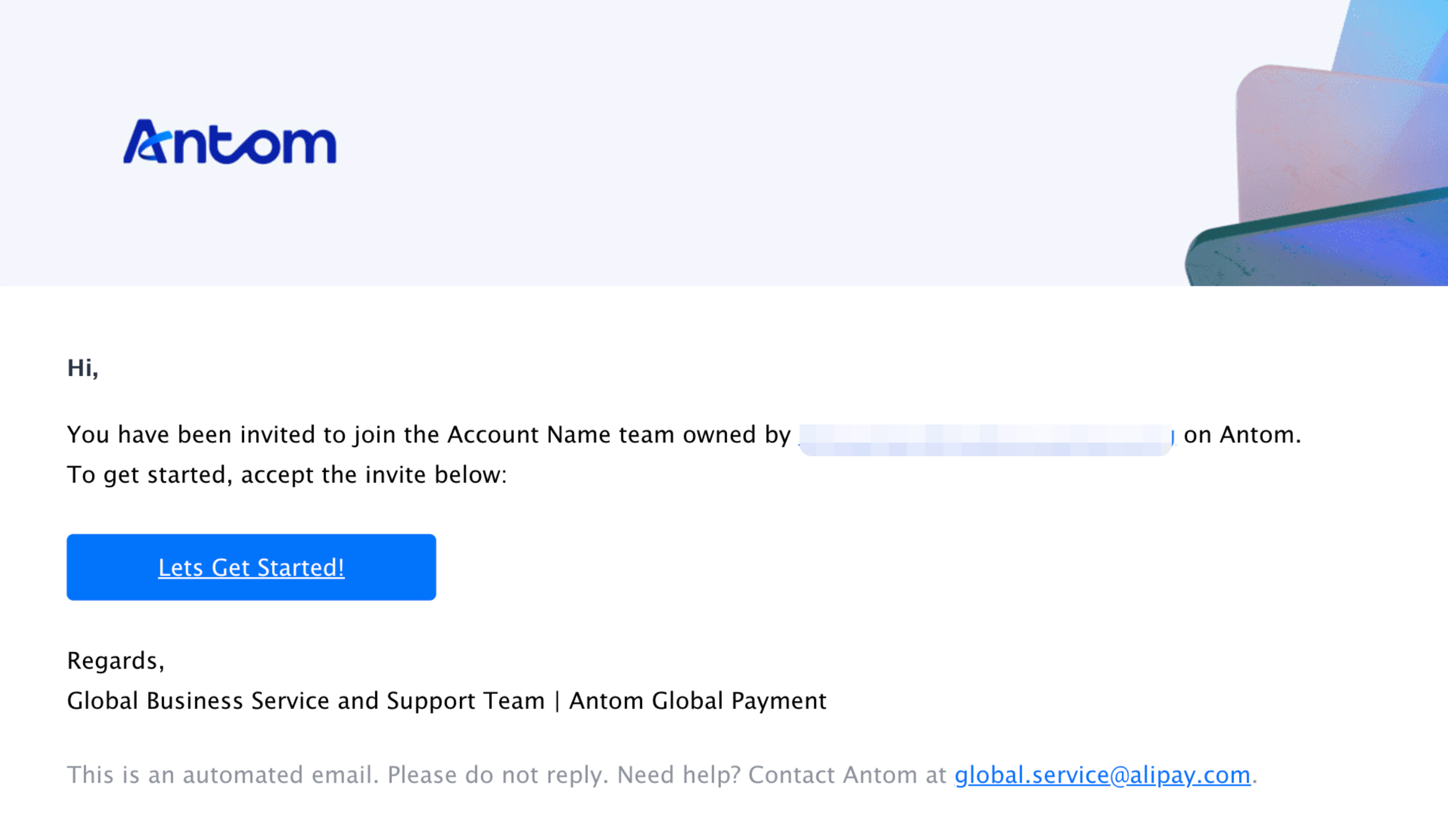The height and width of the screenshot is (840, 1448).
Task: Click the Antom logo wordmark
Action: point(229,142)
